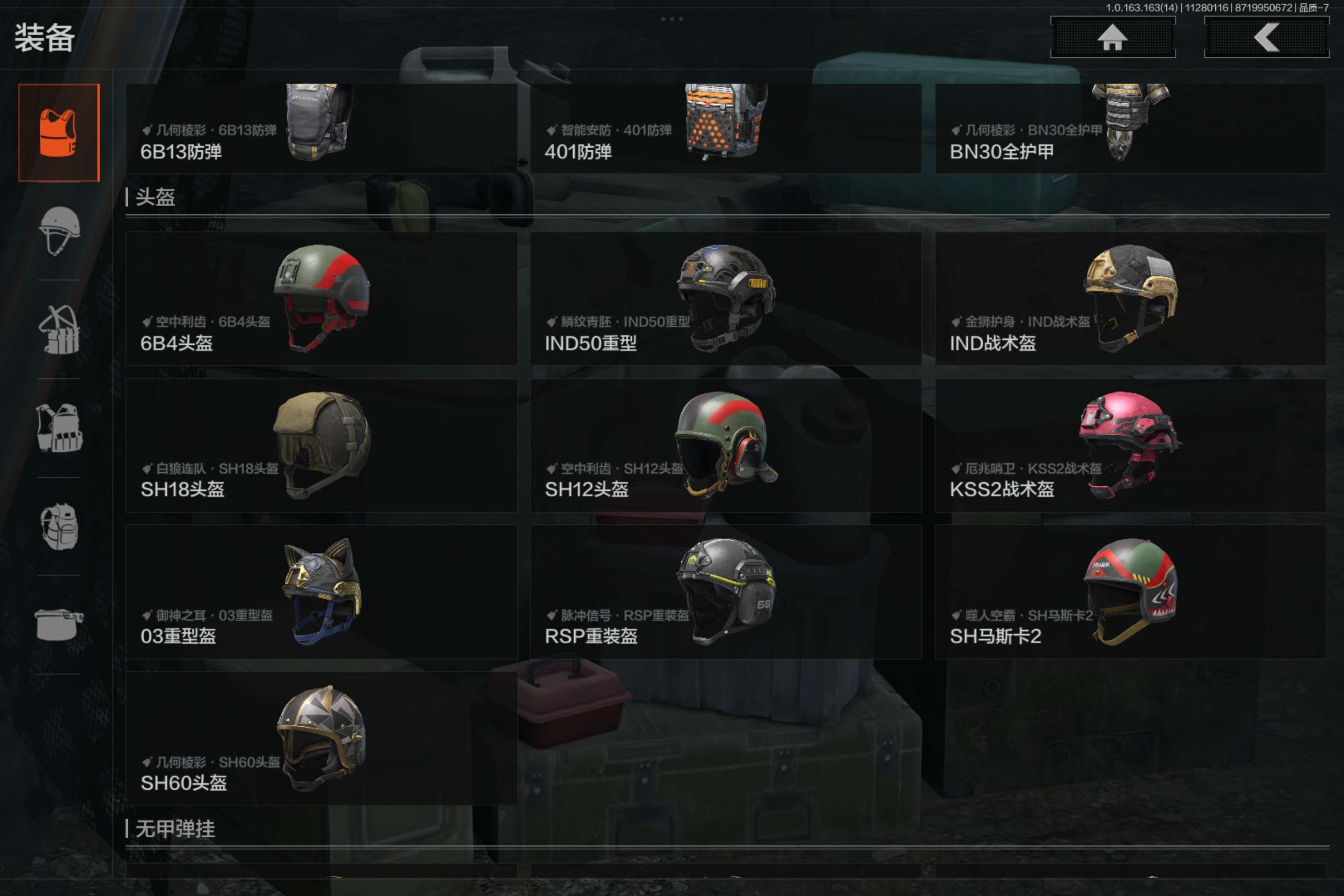This screenshot has width=1344, height=896.
Task: Click the back arrow button
Action: click(x=1267, y=37)
